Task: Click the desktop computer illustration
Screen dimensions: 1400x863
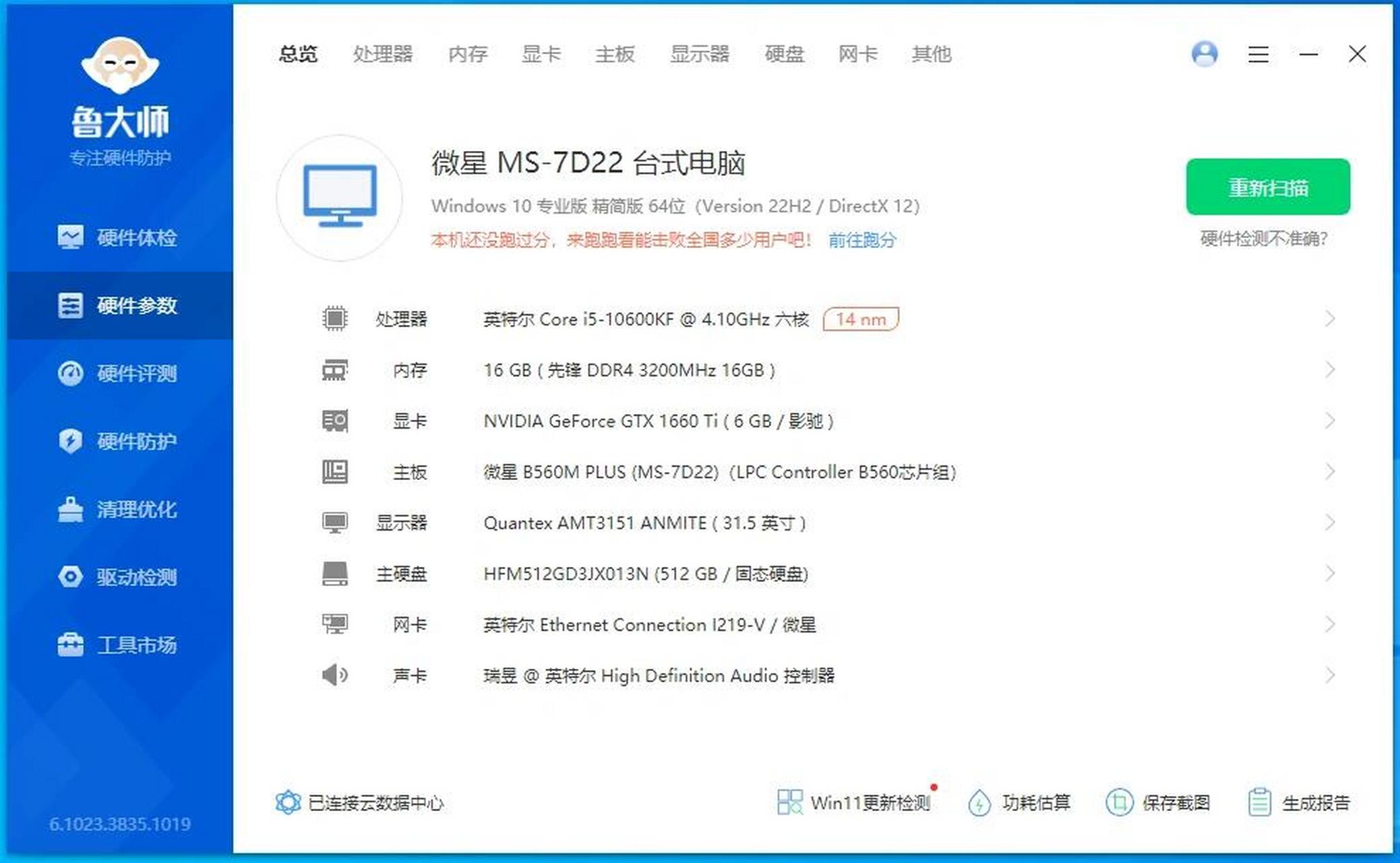Action: coord(340,197)
